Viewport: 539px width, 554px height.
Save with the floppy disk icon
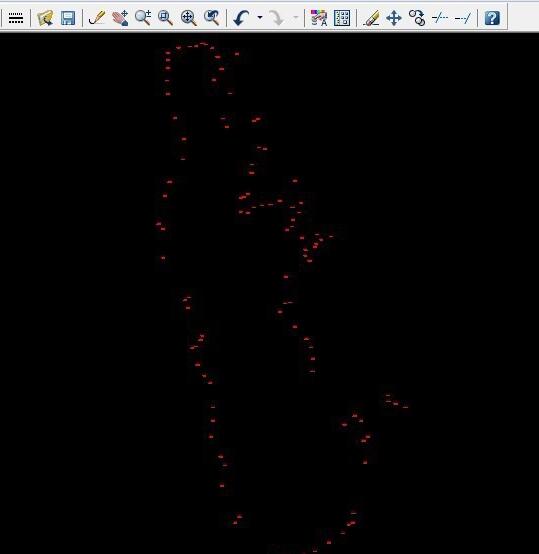point(68,18)
